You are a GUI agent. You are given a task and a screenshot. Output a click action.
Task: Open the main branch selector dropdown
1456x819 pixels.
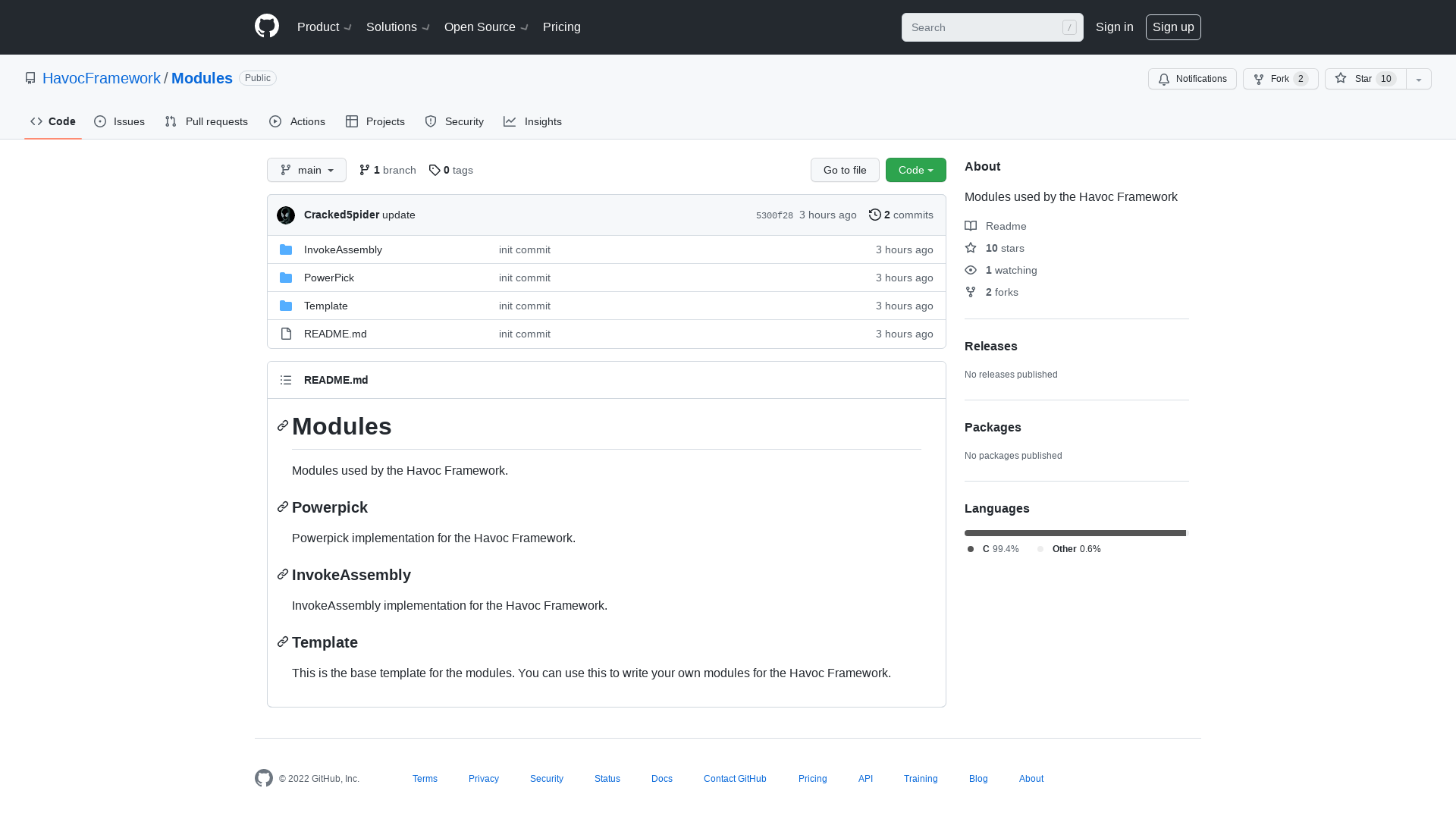306,170
